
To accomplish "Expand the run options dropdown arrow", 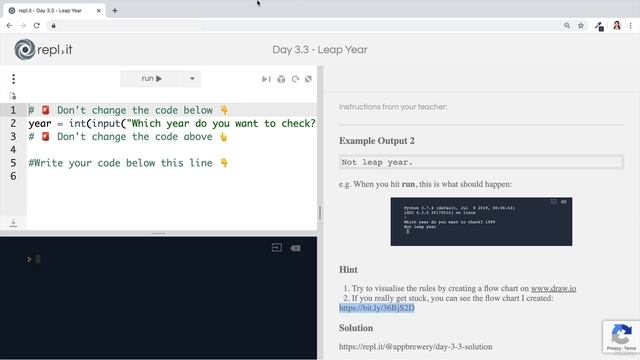I will coord(192,78).
